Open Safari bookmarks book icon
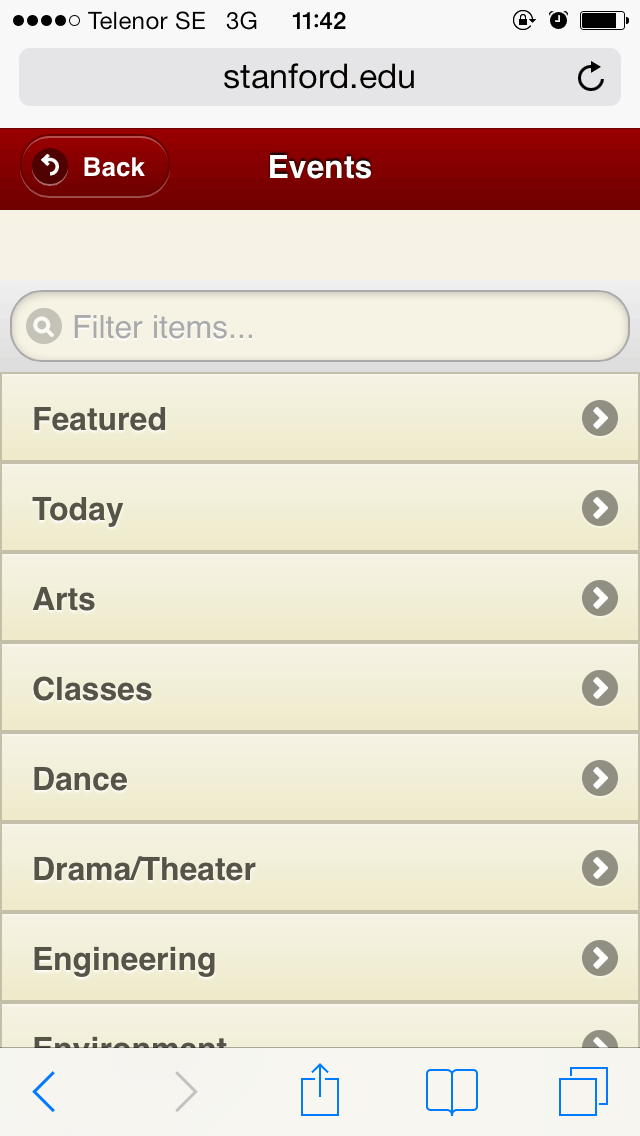The width and height of the screenshot is (640, 1136). 451,1090
